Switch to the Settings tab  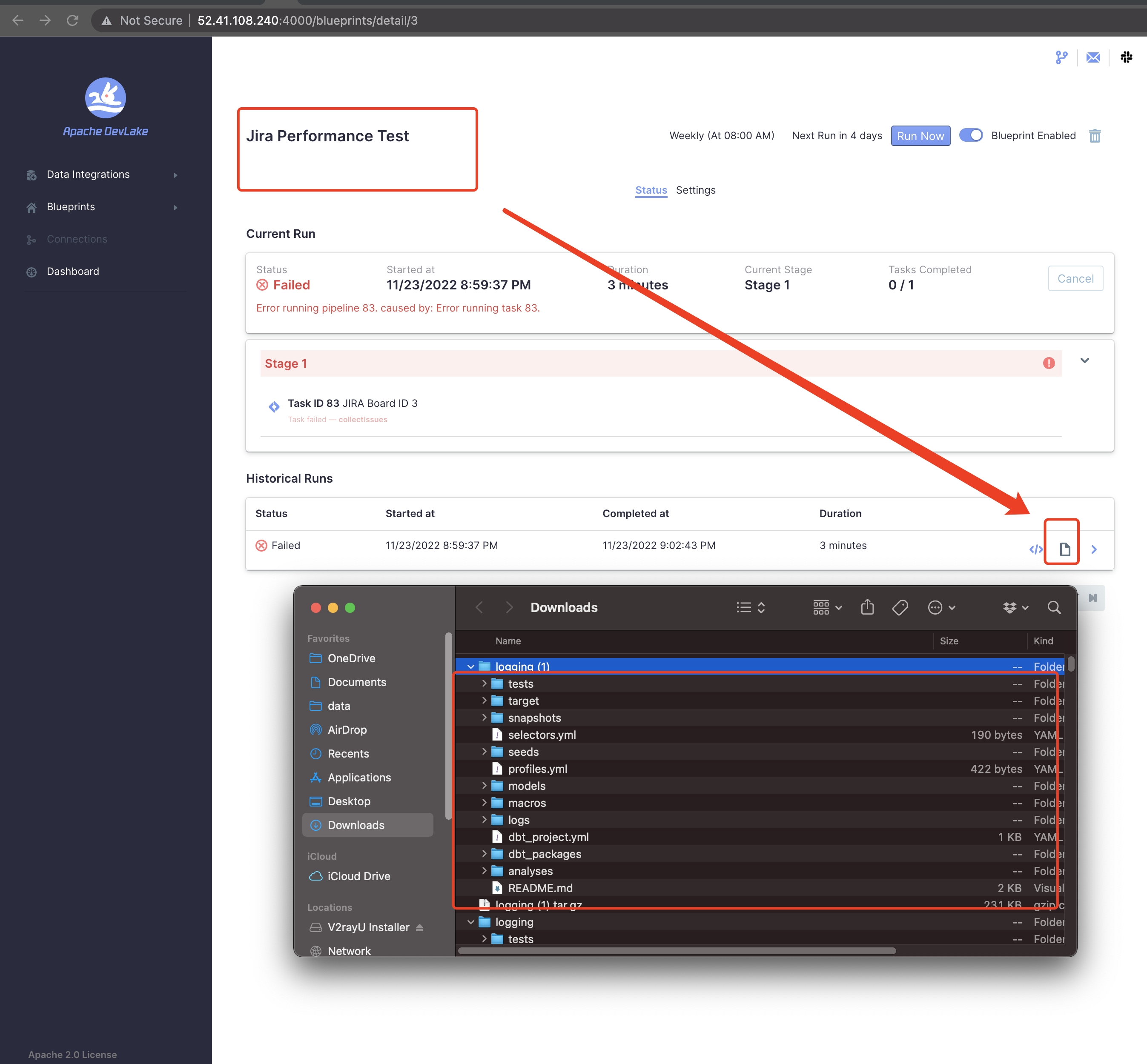[695, 190]
